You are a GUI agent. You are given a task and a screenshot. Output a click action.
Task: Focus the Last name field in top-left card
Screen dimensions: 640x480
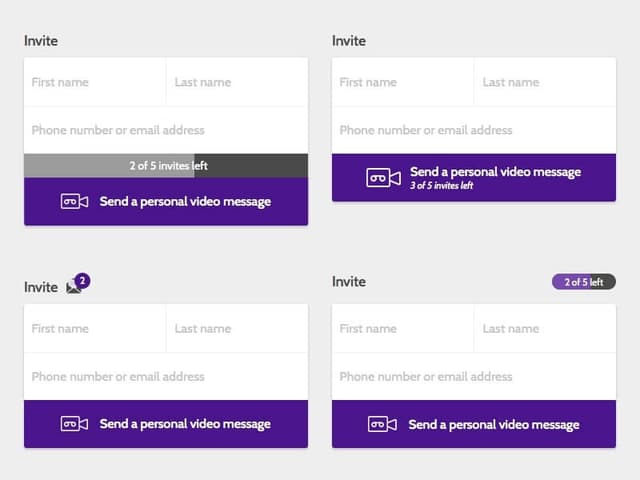(237, 82)
